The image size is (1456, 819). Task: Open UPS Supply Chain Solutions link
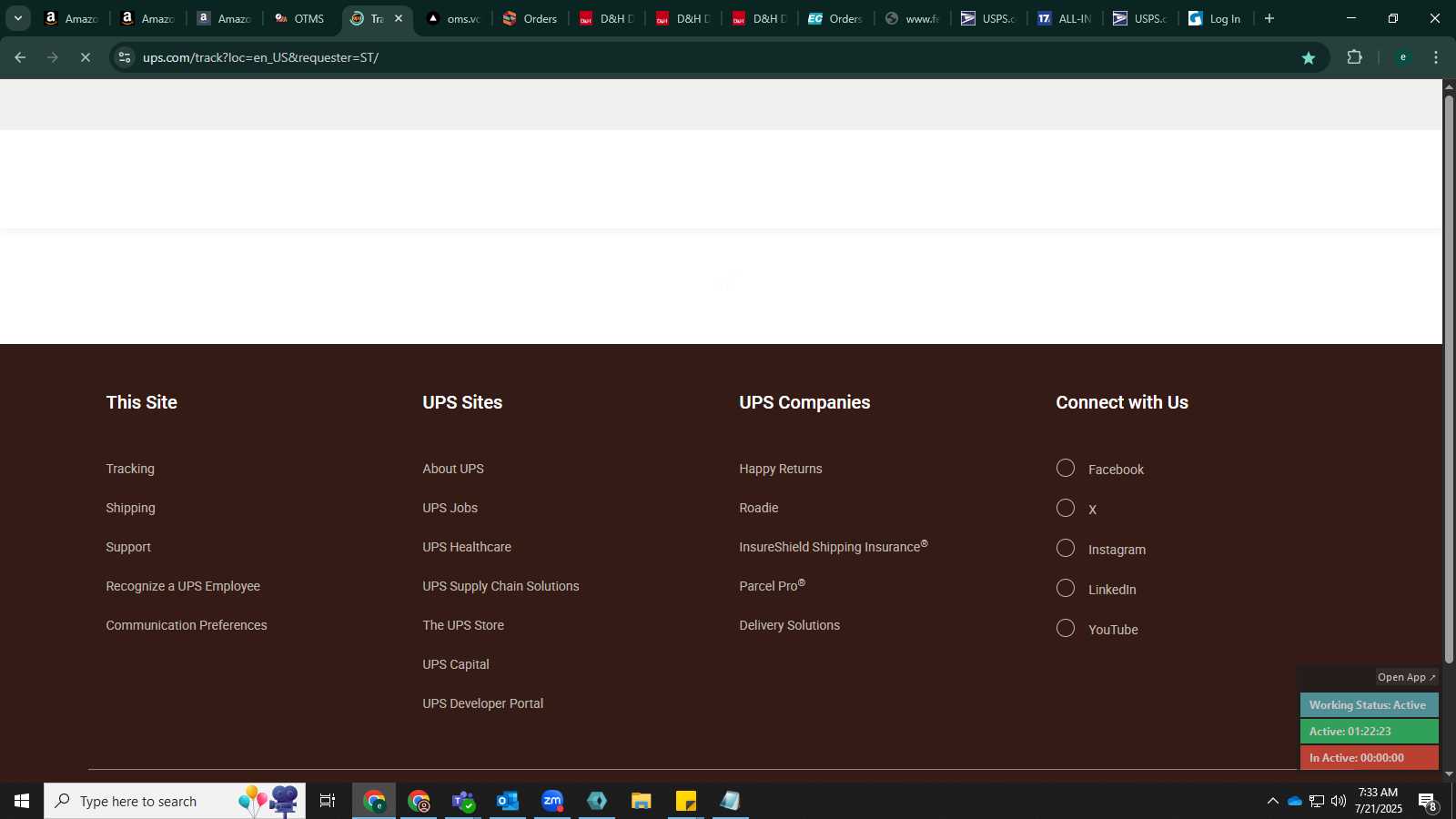[x=500, y=586]
